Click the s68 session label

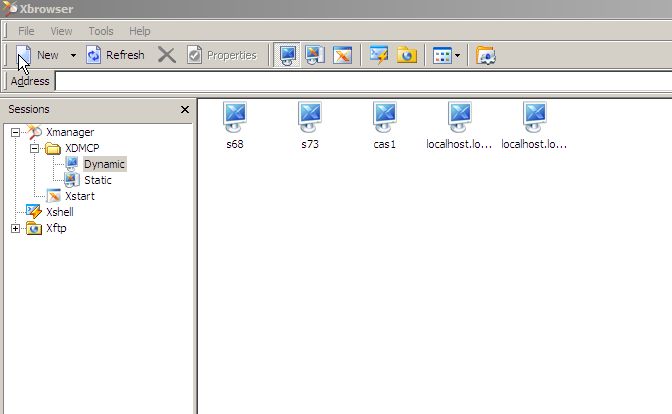click(235, 144)
